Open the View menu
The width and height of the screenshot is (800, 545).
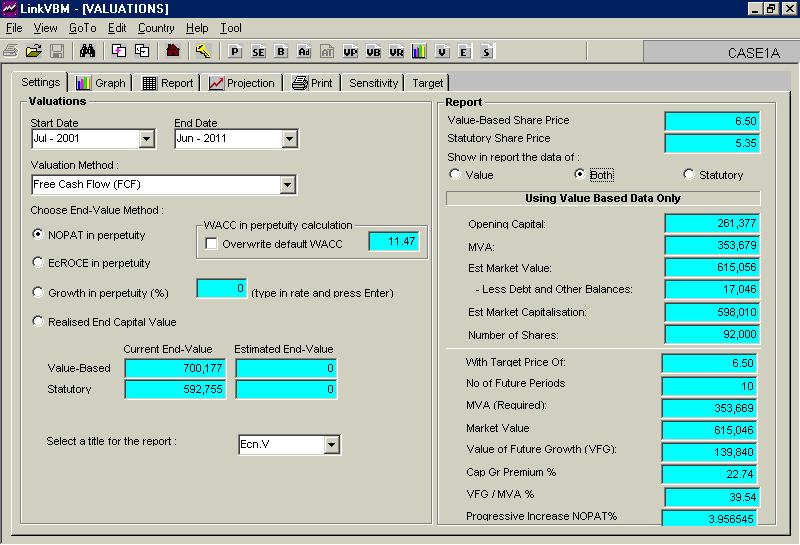coord(45,28)
